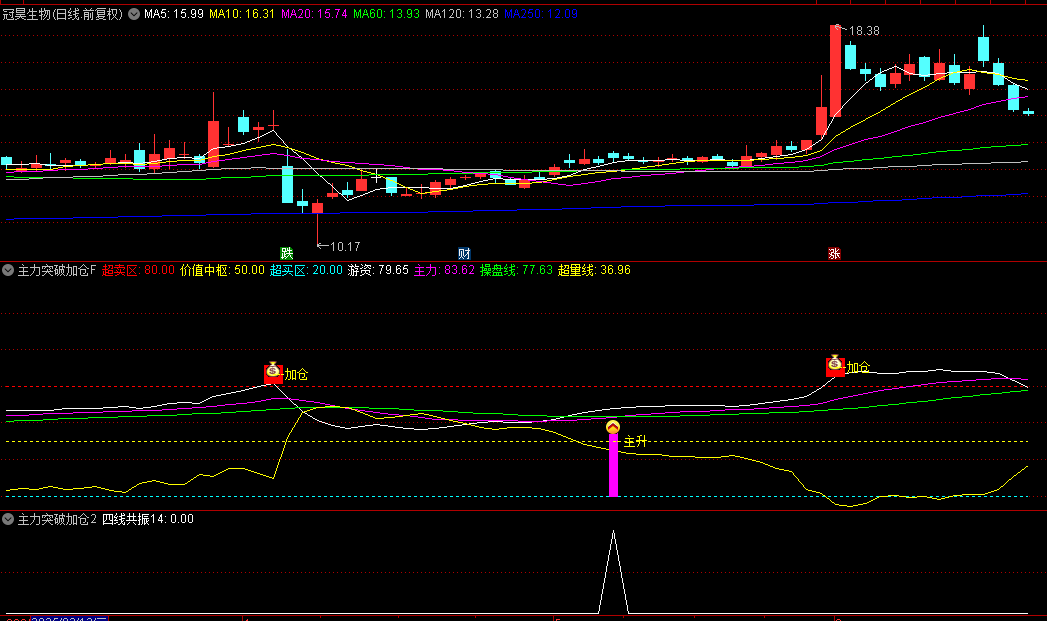Select the blue MA250: 12.09 label
1047x621 pixels.
[540, 13]
